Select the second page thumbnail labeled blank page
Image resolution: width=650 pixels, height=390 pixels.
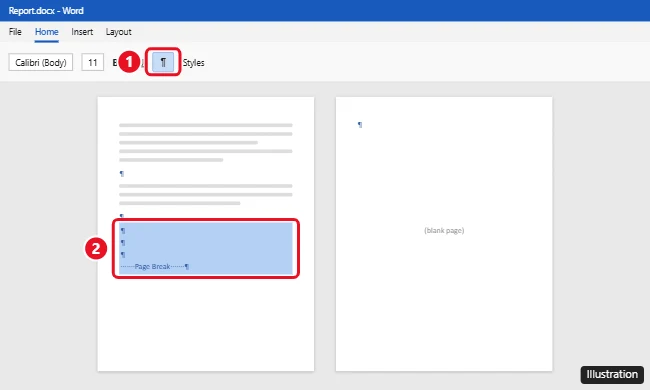(x=444, y=234)
